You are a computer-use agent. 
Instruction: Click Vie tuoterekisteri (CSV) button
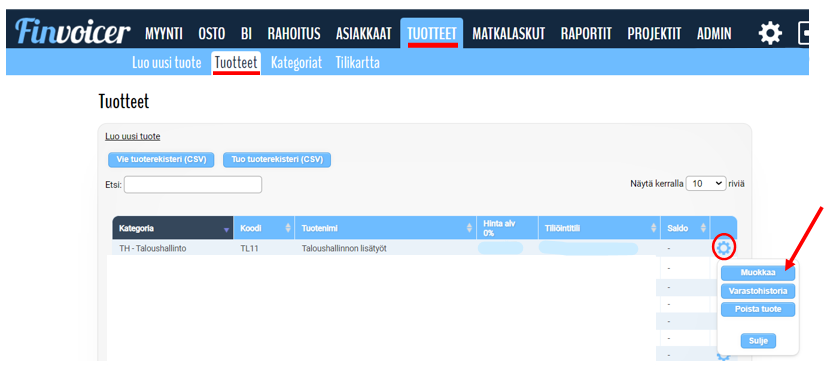(161, 160)
